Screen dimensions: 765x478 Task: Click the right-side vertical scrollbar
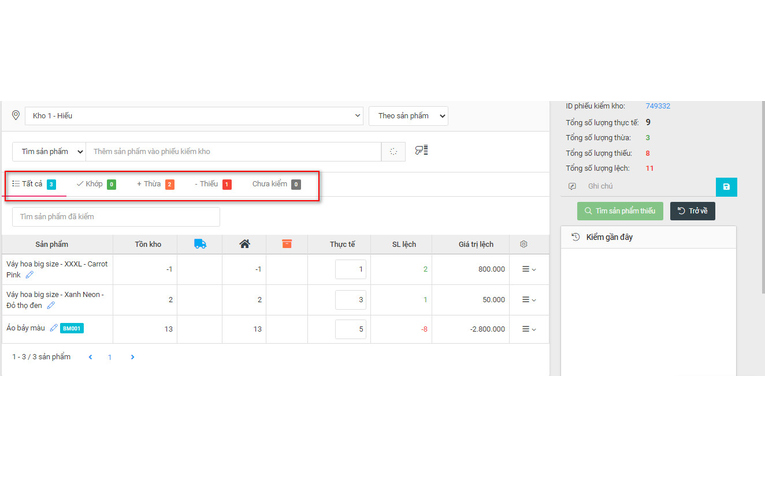[763, 197]
